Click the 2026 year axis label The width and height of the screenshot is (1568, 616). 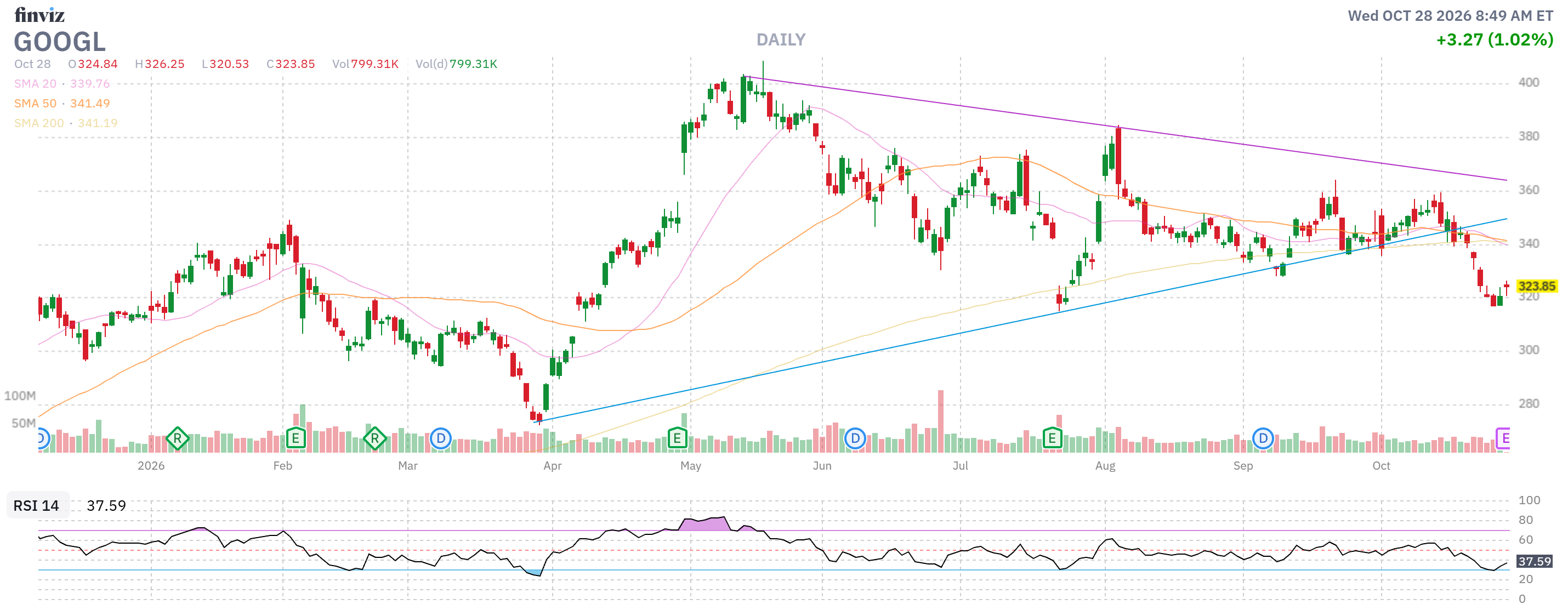coord(151,466)
